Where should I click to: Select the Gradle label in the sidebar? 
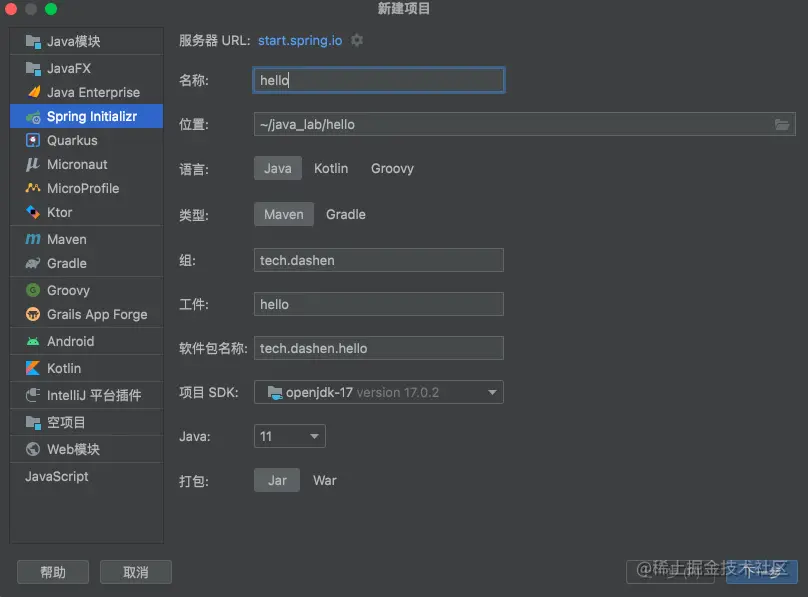(x=67, y=263)
